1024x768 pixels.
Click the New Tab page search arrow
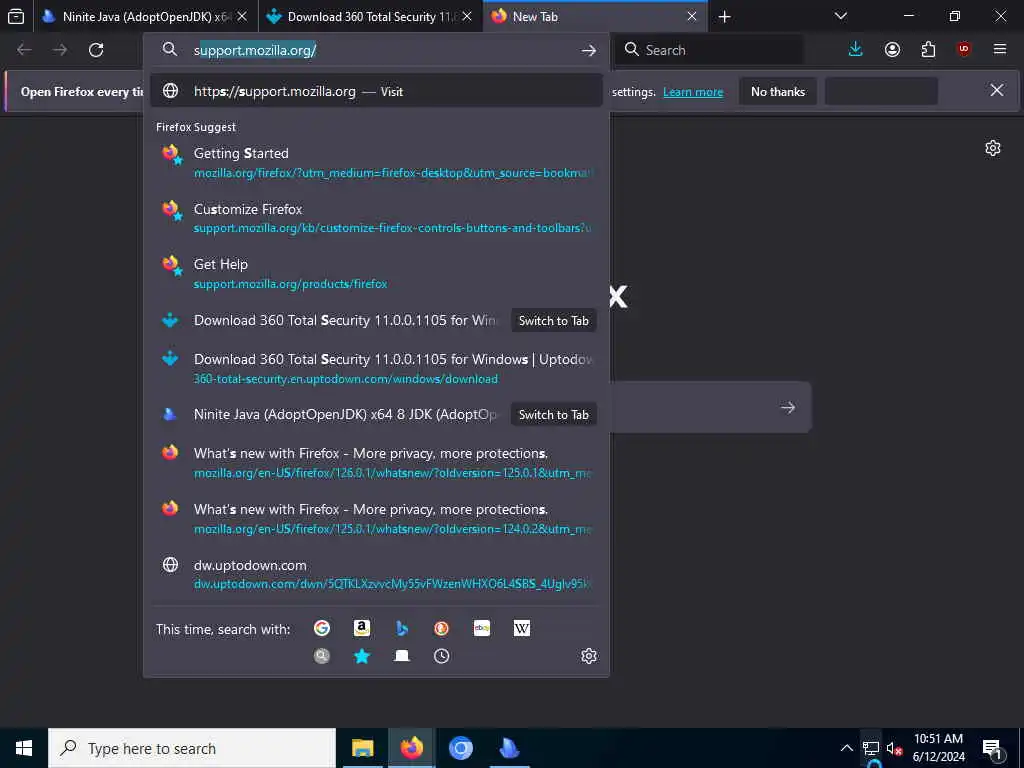pos(788,408)
